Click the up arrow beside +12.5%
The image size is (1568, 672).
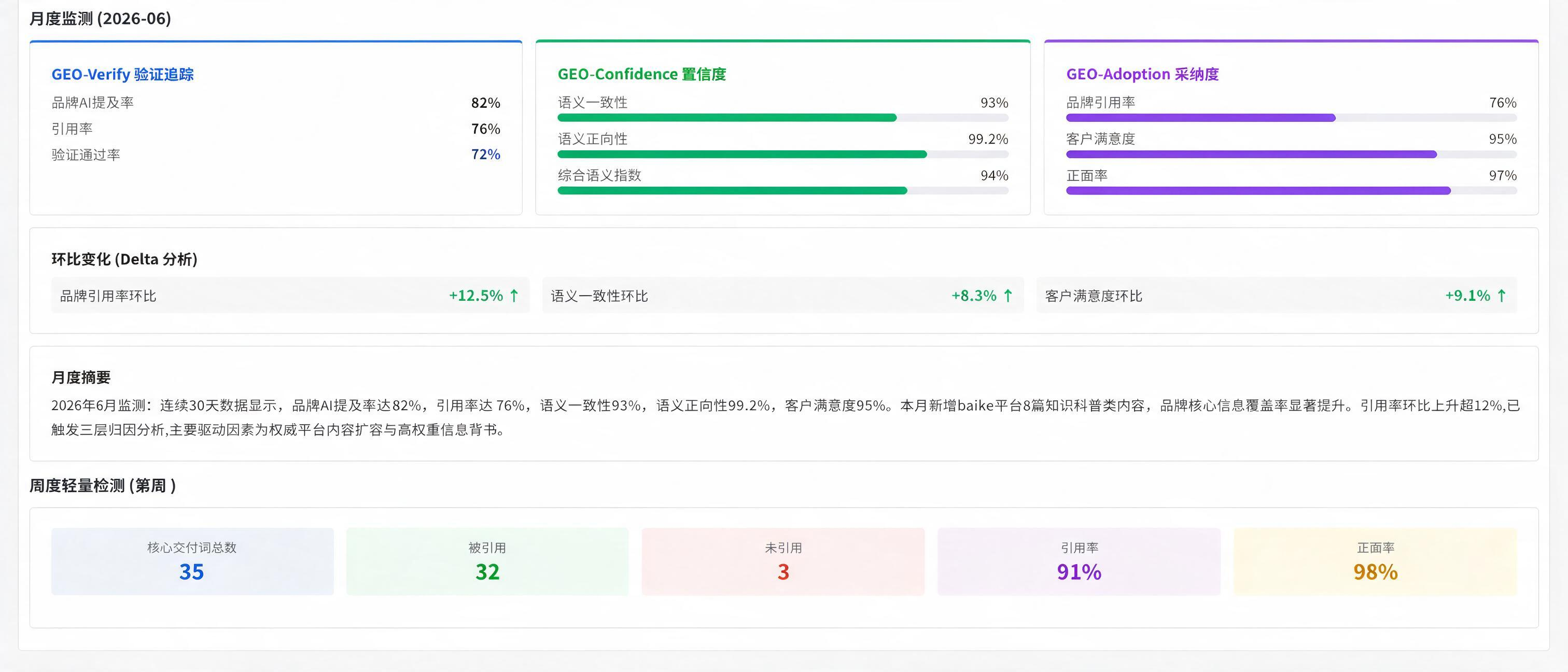click(514, 296)
